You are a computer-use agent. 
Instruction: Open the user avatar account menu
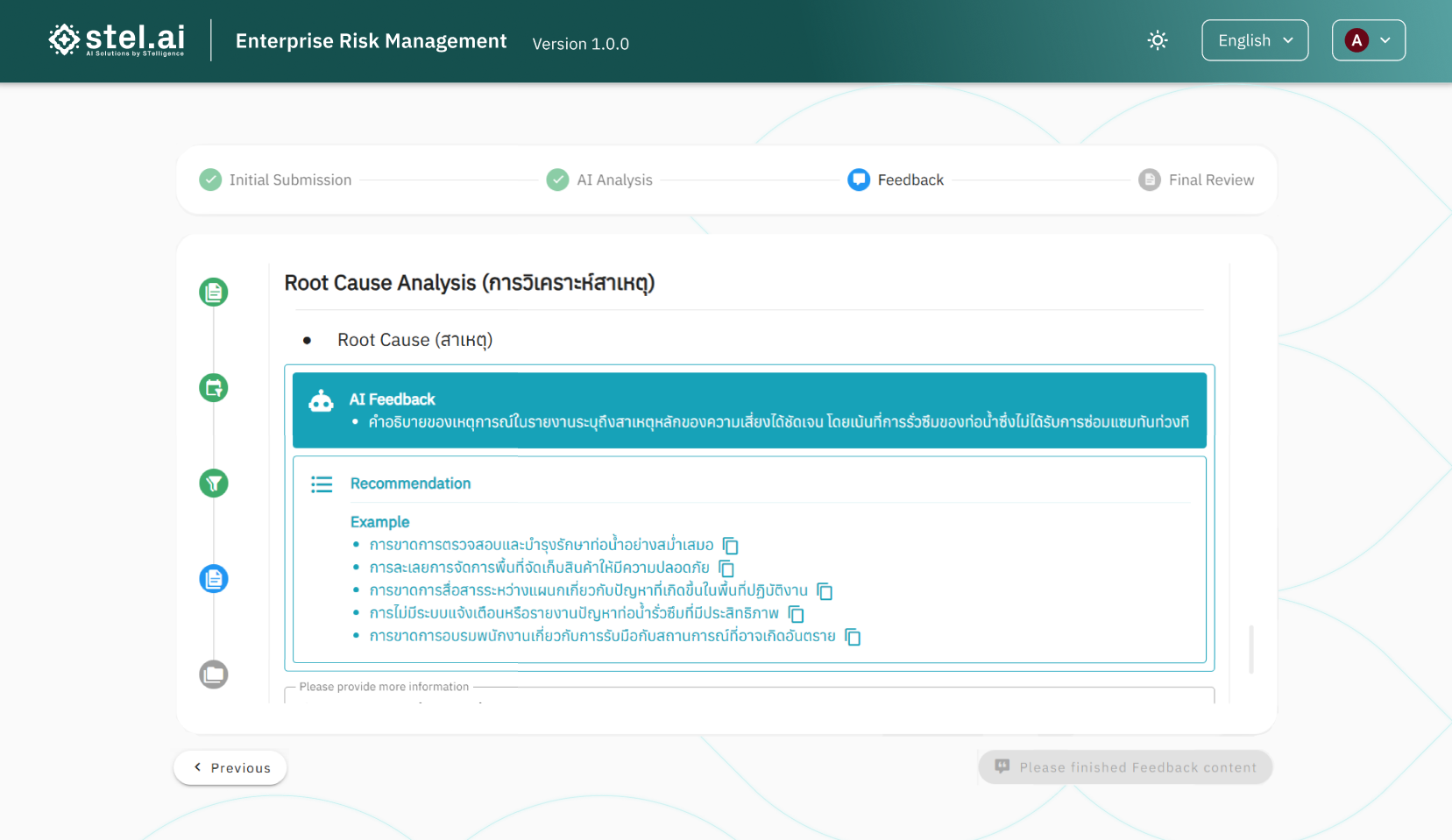coord(1368,40)
